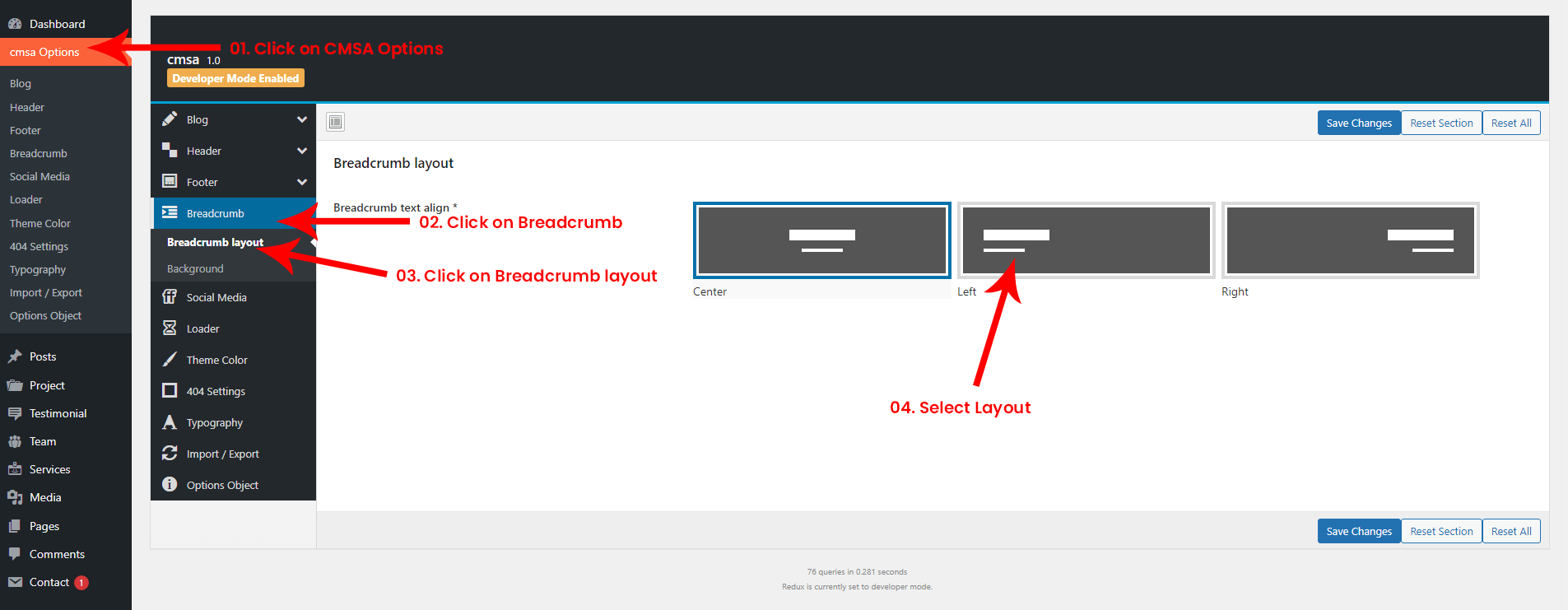
Task: Choose the Left breadcrumb text alignment
Action: [1086, 240]
